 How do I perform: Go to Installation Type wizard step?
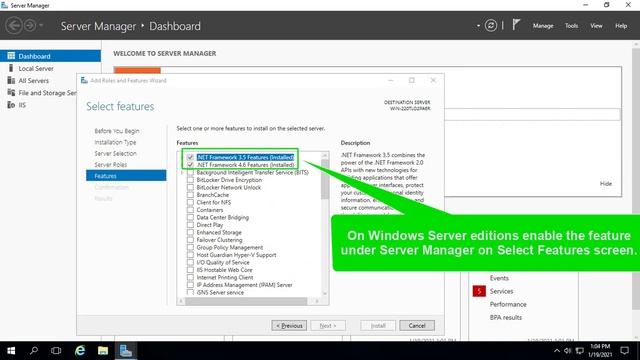pos(115,142)
